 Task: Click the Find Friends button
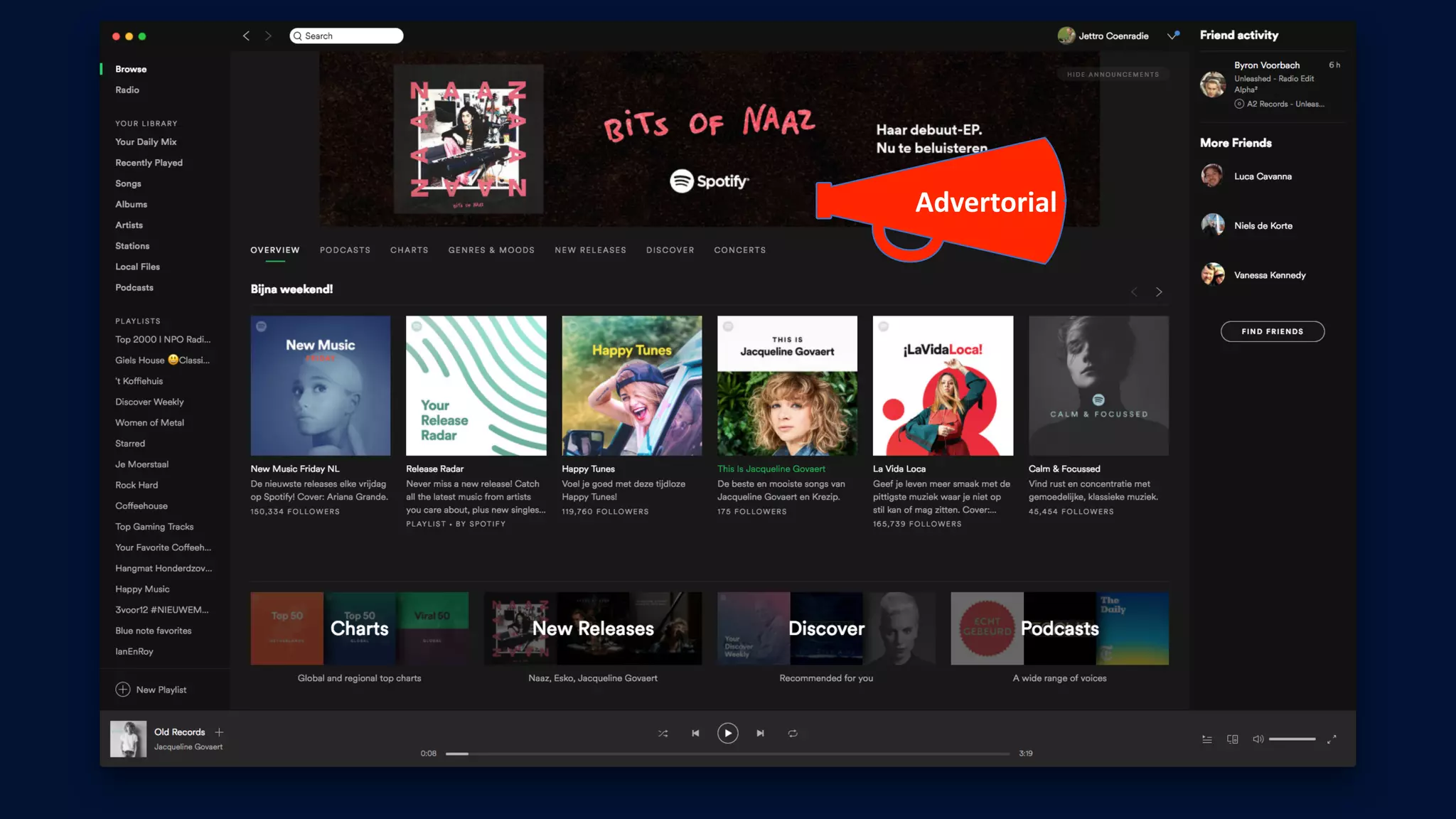[1272, 331]
